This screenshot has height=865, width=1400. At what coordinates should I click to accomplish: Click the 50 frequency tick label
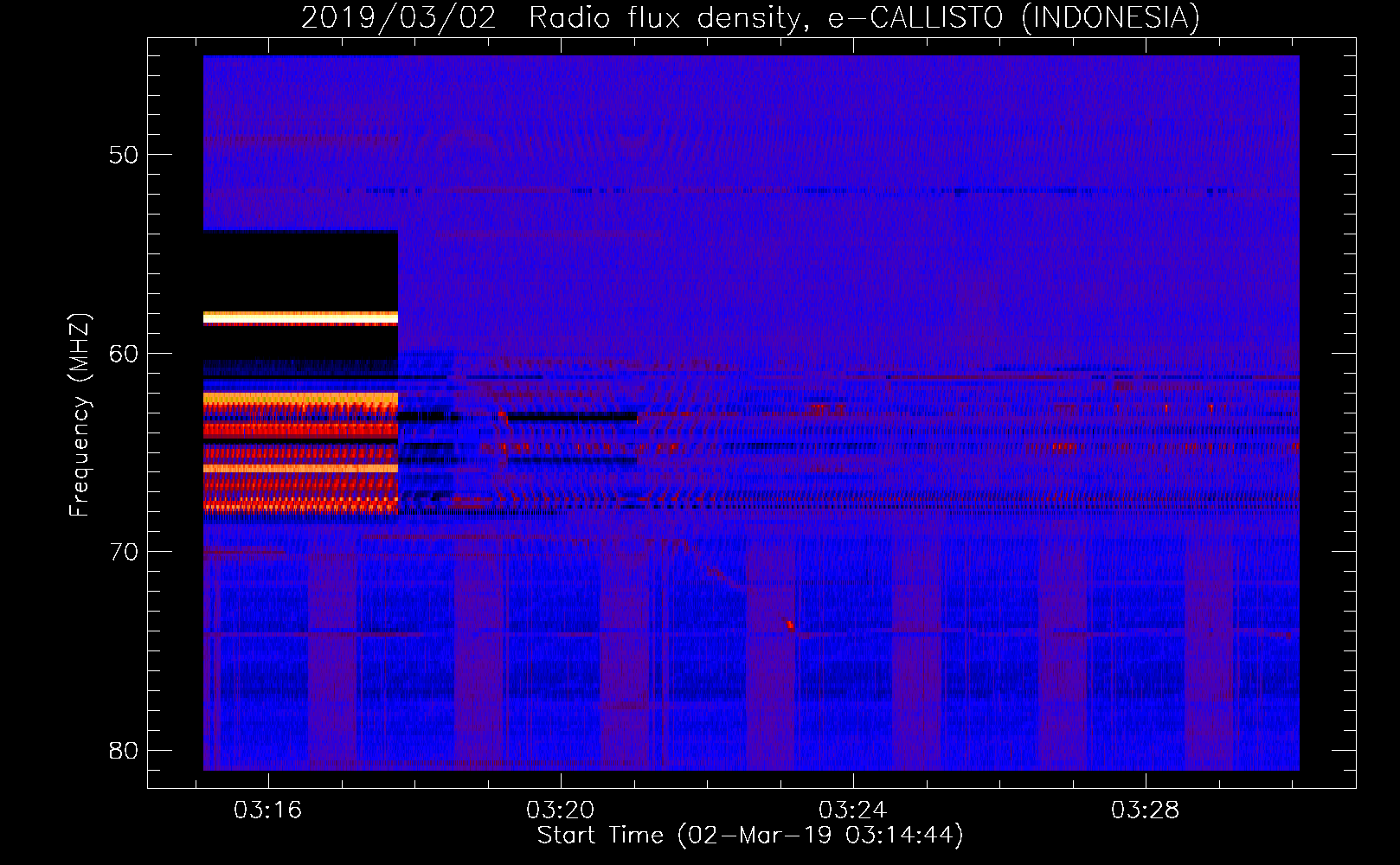pyautogui.click(x=124, y=155)
